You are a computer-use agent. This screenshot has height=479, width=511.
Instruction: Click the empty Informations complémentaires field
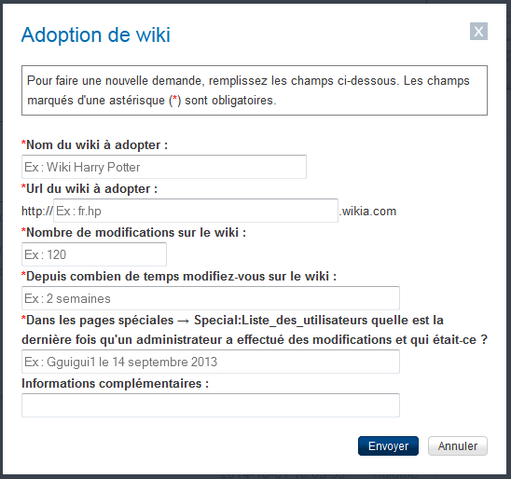pos(211,405)
